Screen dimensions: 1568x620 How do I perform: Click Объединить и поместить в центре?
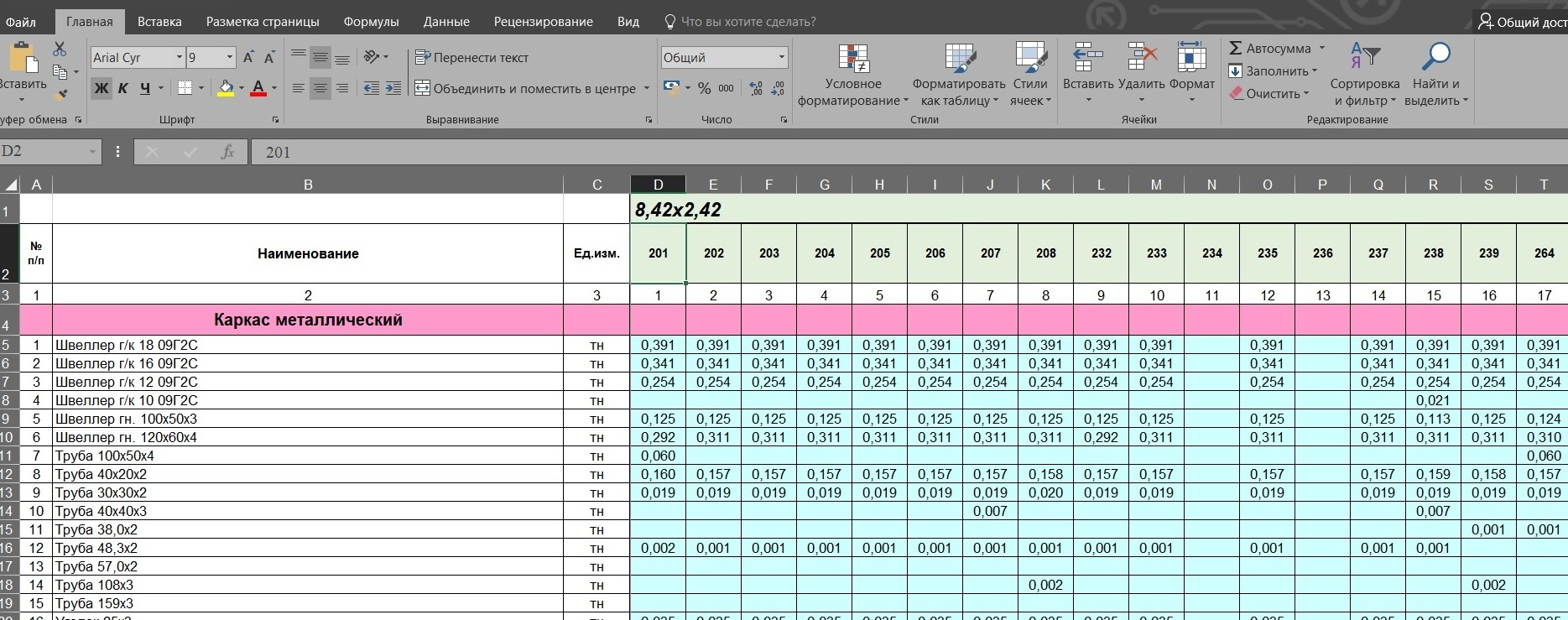(x=526, y=88)
